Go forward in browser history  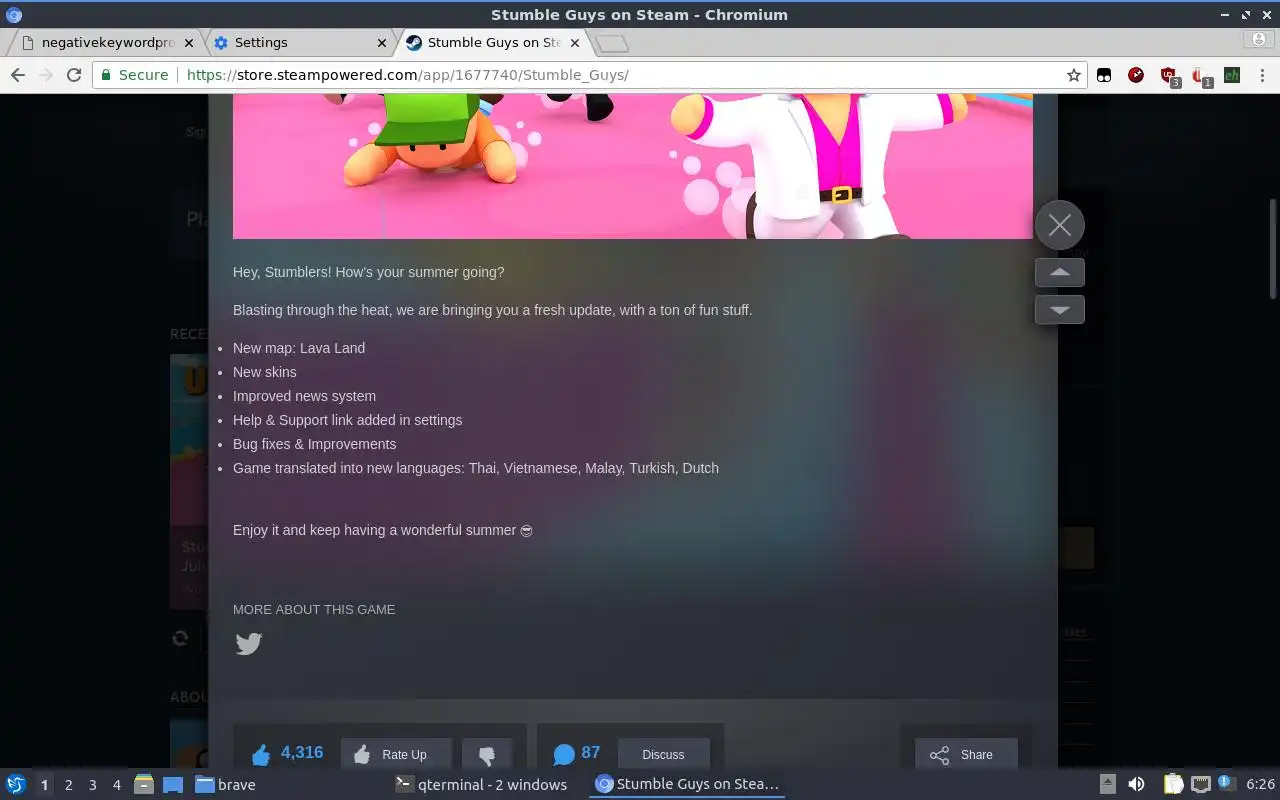point(45,75)
